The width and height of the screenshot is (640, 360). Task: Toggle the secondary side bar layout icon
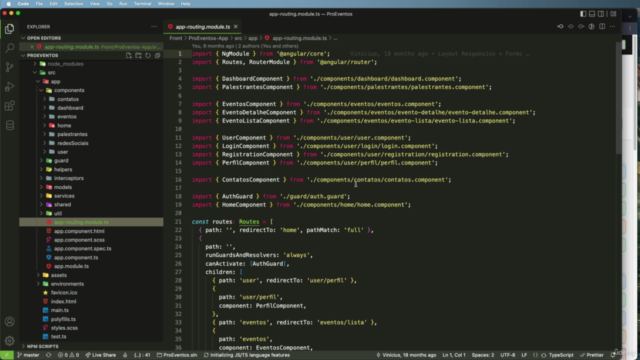coord(601,14)
